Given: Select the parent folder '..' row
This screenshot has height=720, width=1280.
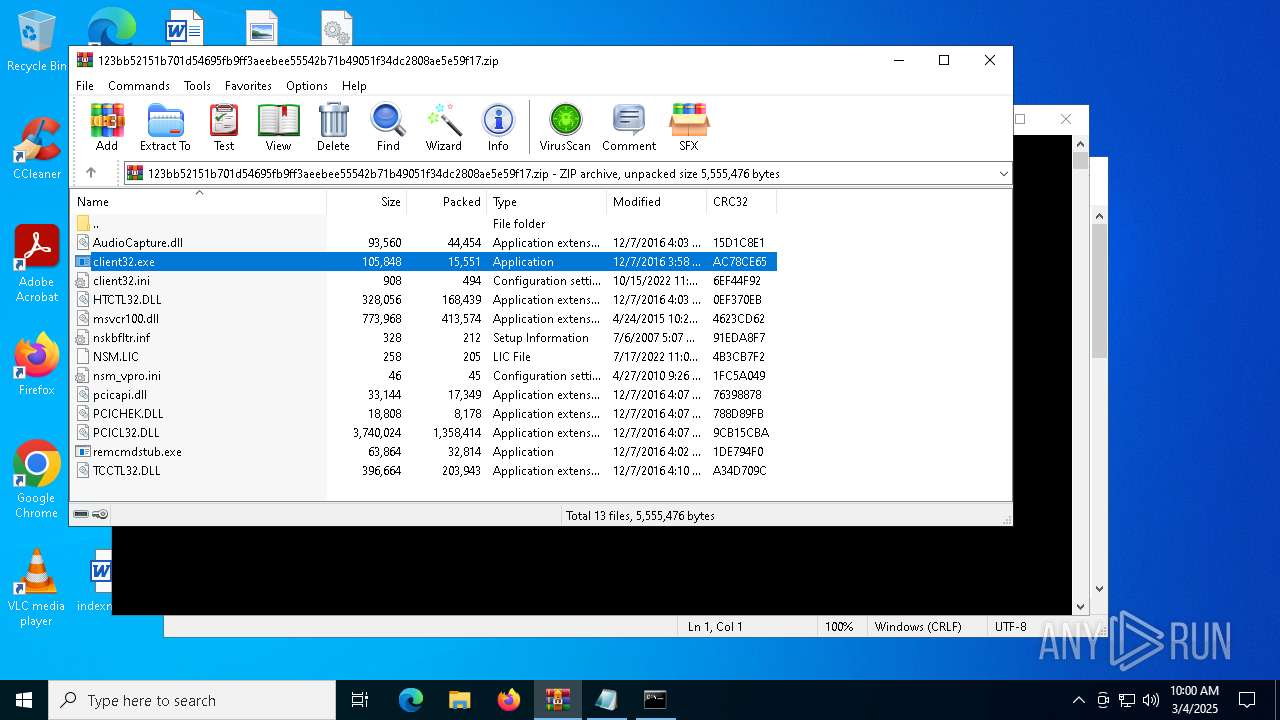Looking at the screenshot, I should coord(424,224).
